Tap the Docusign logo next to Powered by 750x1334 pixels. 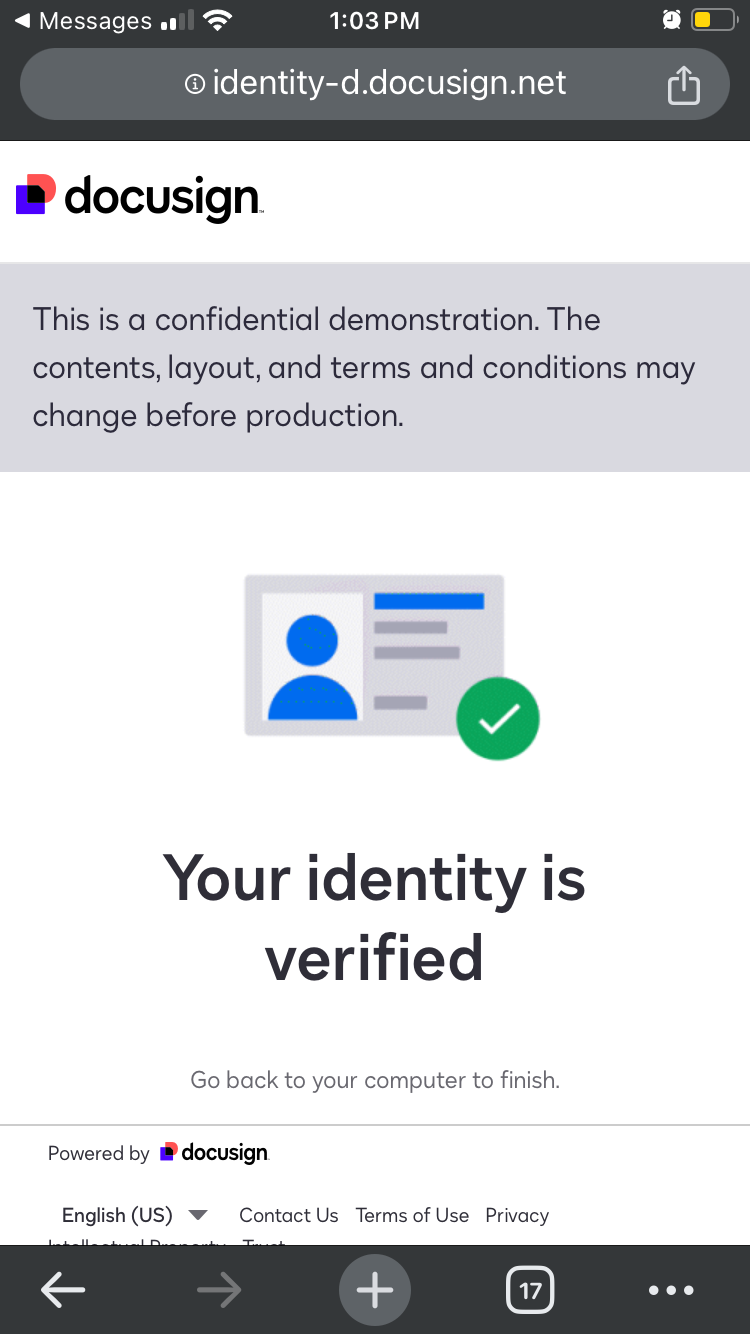[x=213, y=1152]
